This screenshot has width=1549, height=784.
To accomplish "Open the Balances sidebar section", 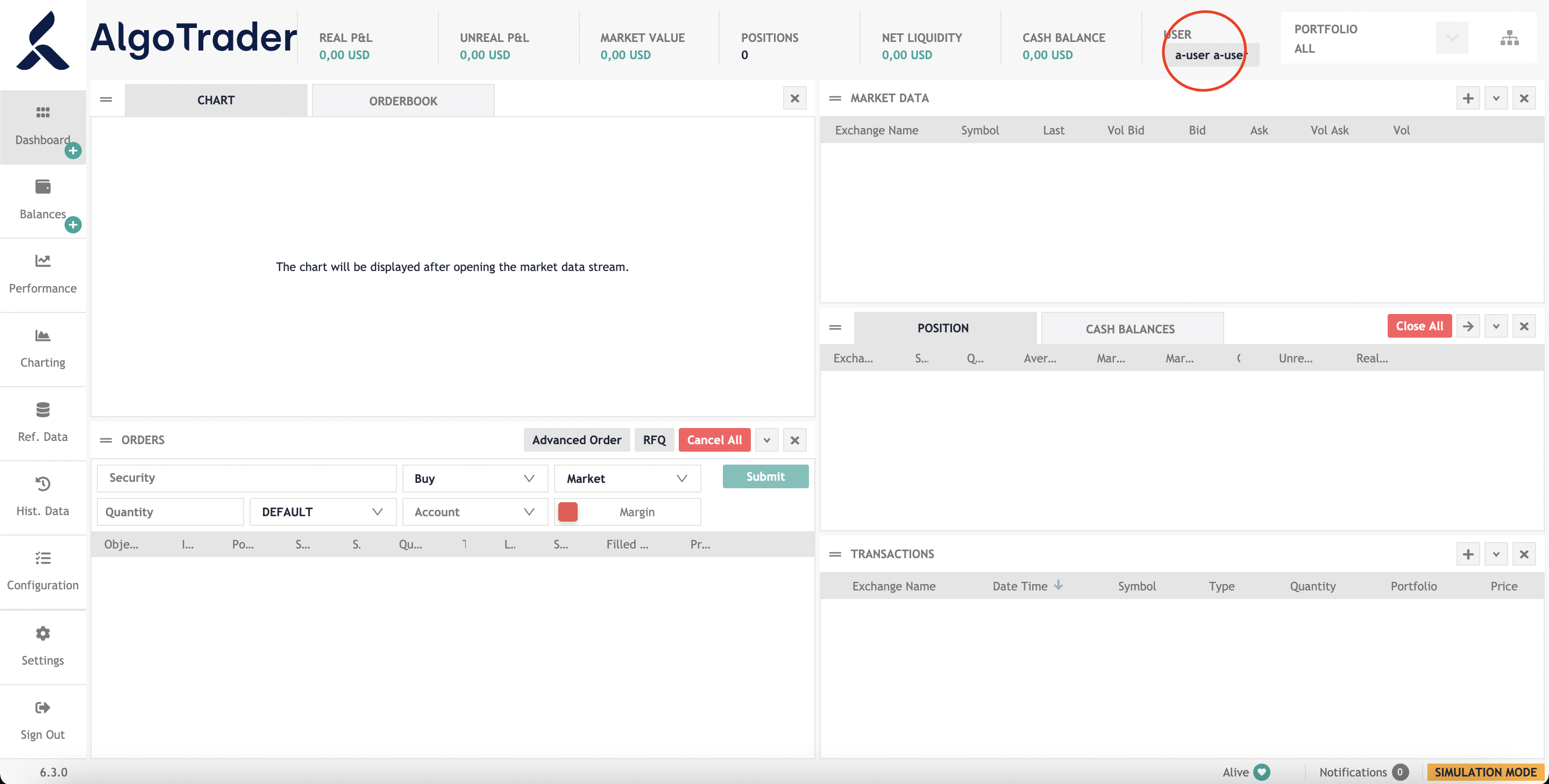I will [x=42, y=201].
